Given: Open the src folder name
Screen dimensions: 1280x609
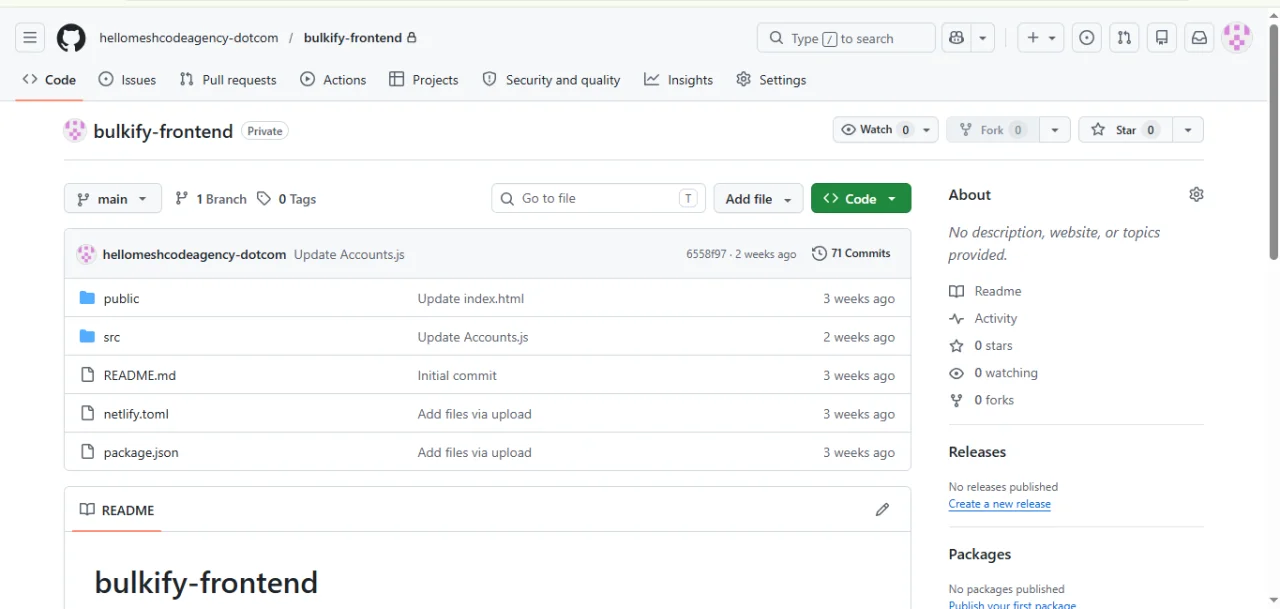Looking at the screenshot, I should pyautogui.click(x=112, y=337).
